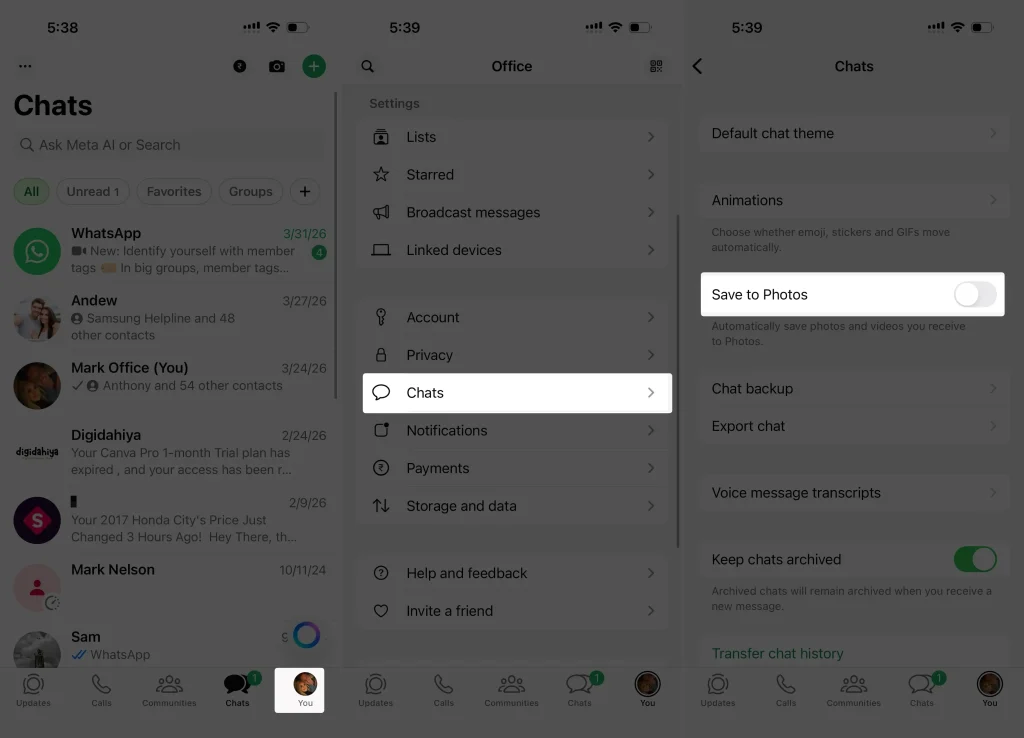Open the camera from the Chats header
The height and width of the screenshot is (738, 1024).
click(x=277, y=66)
